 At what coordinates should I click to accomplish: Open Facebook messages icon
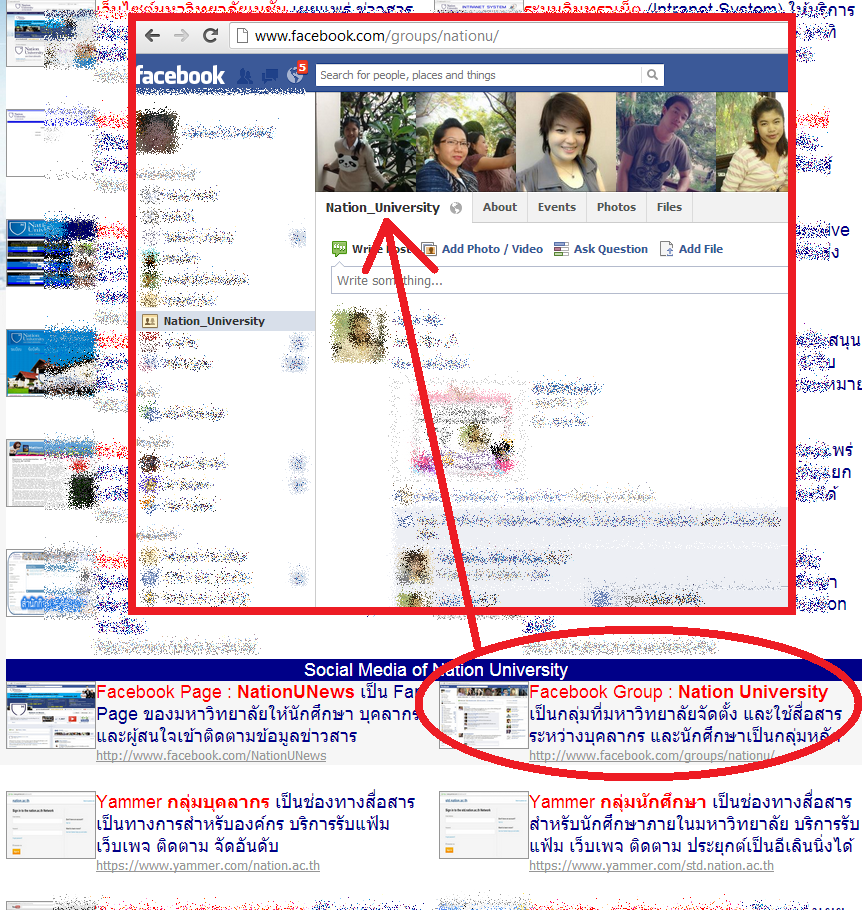(270, 76)
